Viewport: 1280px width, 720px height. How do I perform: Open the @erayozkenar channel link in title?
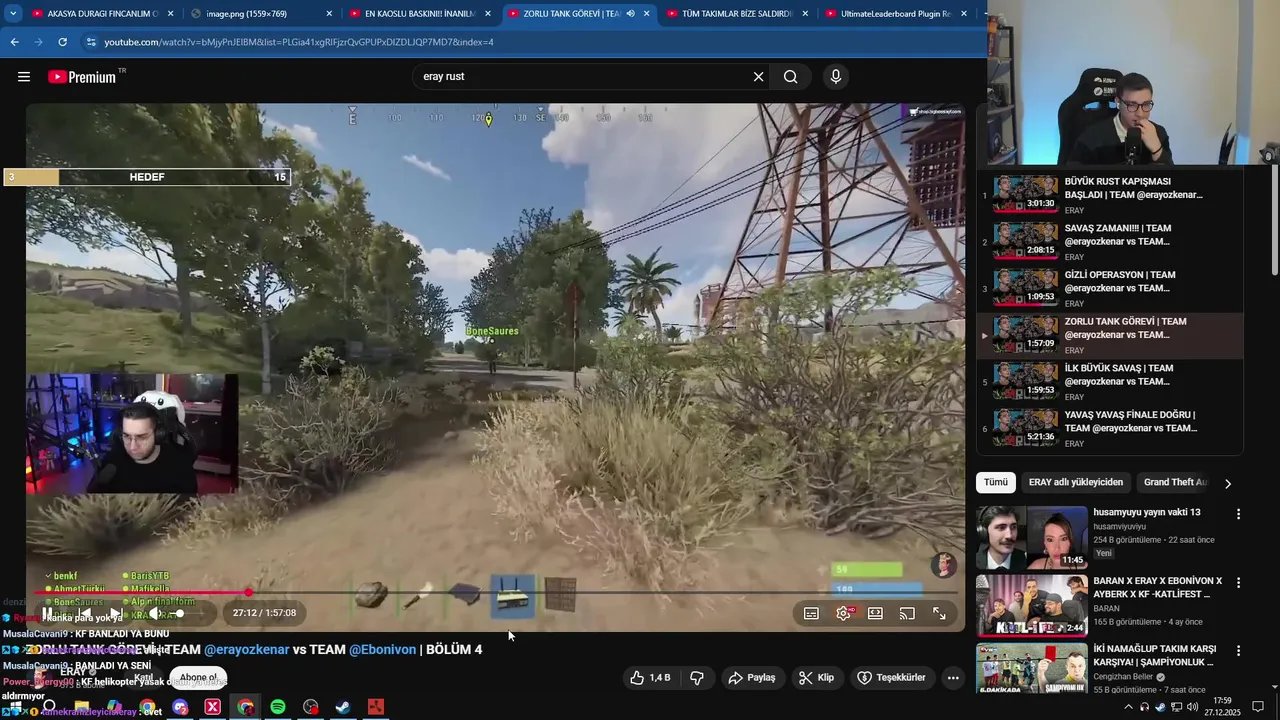[x=246, y=650]
